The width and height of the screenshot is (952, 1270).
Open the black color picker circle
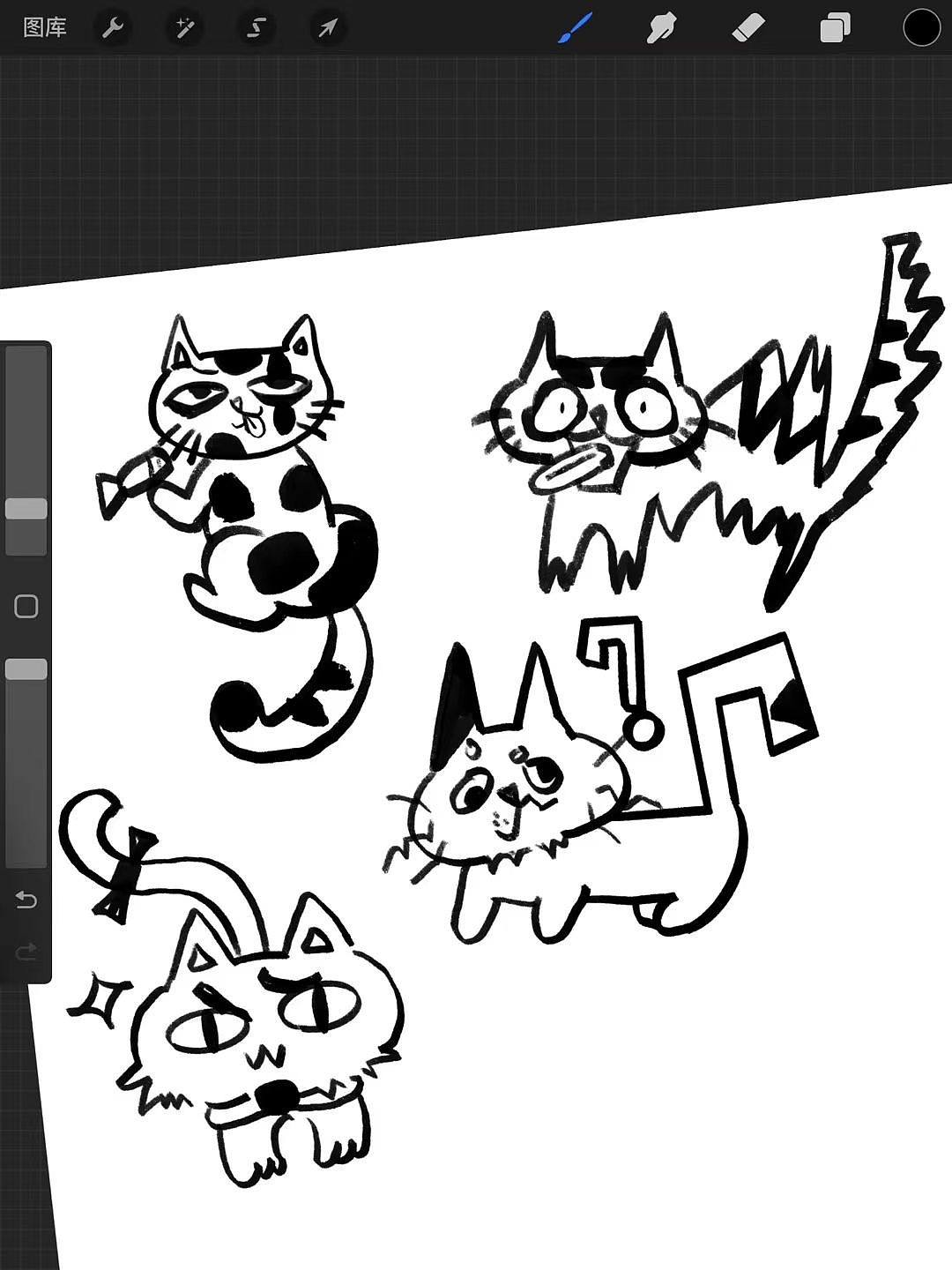(x=922, y=27)
